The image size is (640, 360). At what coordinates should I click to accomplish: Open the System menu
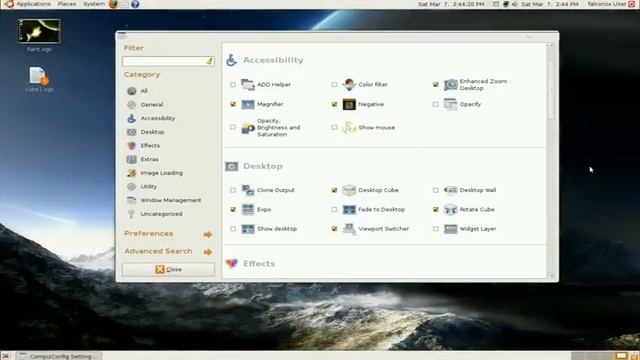pos(93,4)
